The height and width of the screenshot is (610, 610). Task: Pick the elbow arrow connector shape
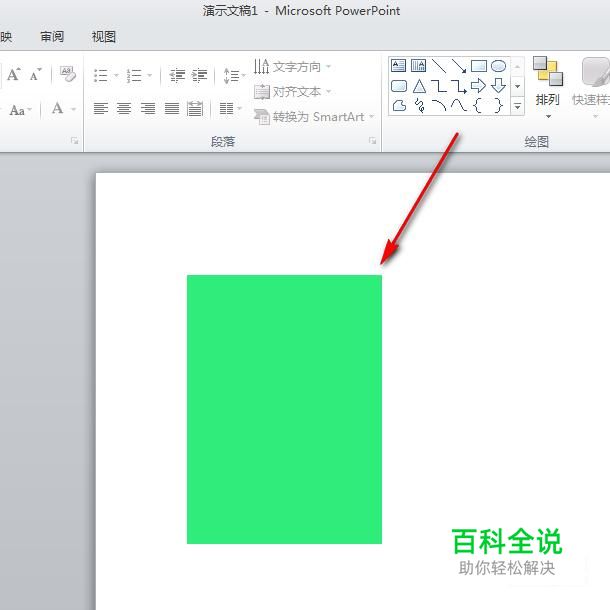[459, 86]
